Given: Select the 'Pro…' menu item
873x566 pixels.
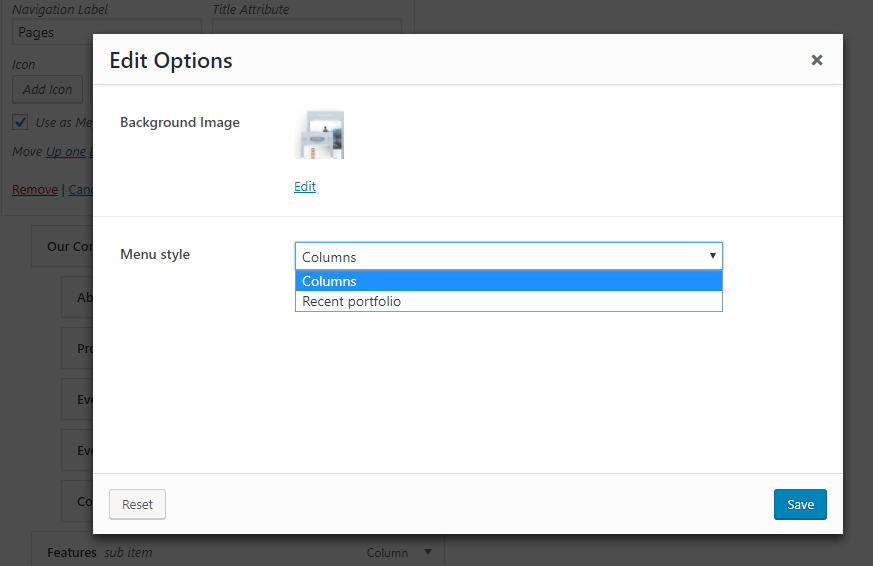Looking at the screenshot, I should click(78, 349).
